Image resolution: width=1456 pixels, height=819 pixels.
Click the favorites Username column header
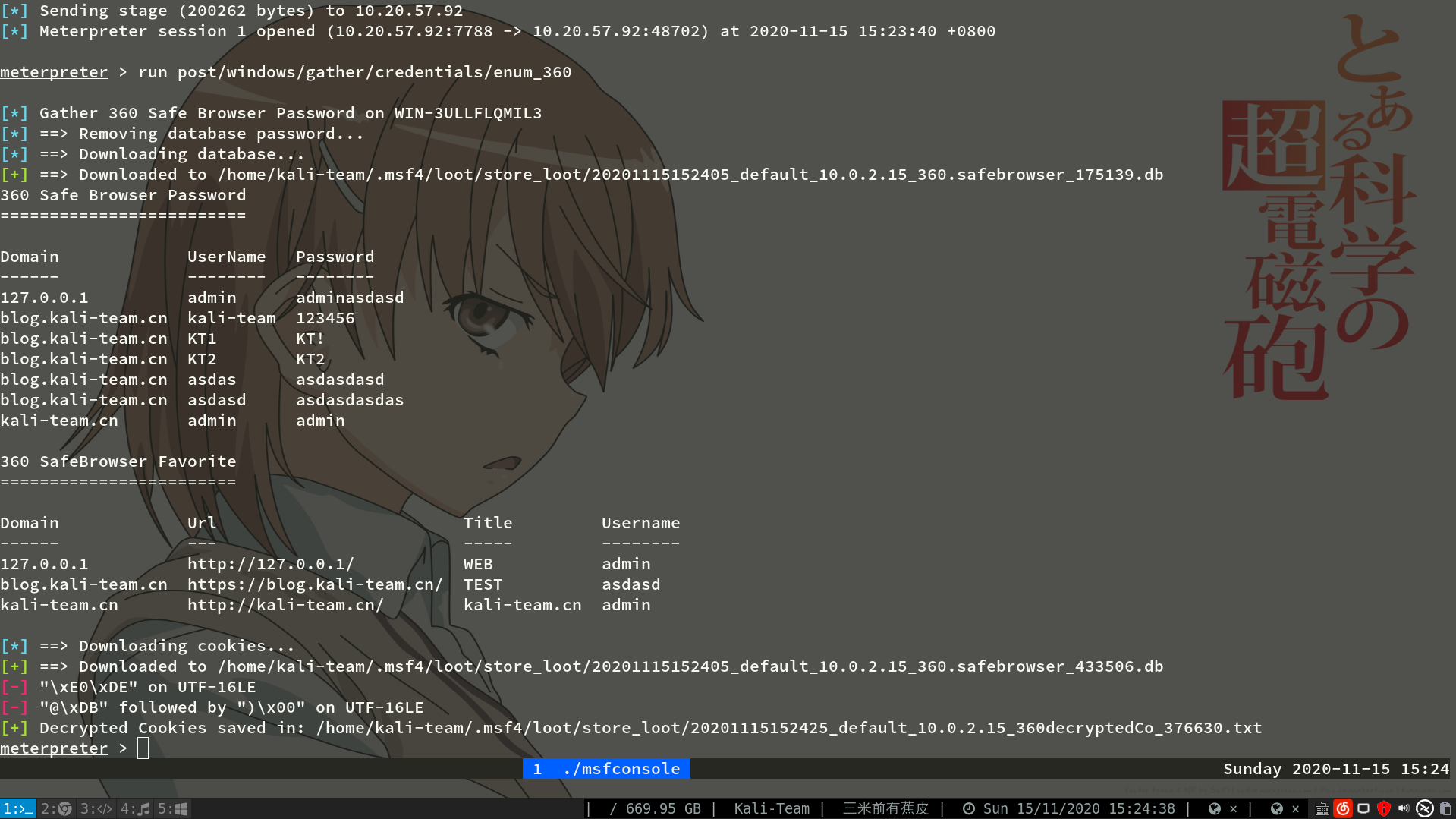pos(640,523)
